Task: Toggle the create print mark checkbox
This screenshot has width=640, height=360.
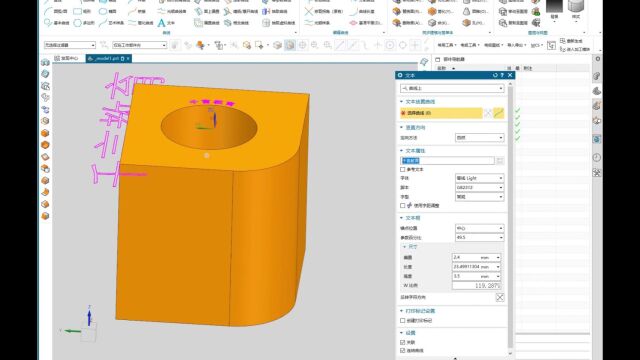Action: [x=403, y=321]
